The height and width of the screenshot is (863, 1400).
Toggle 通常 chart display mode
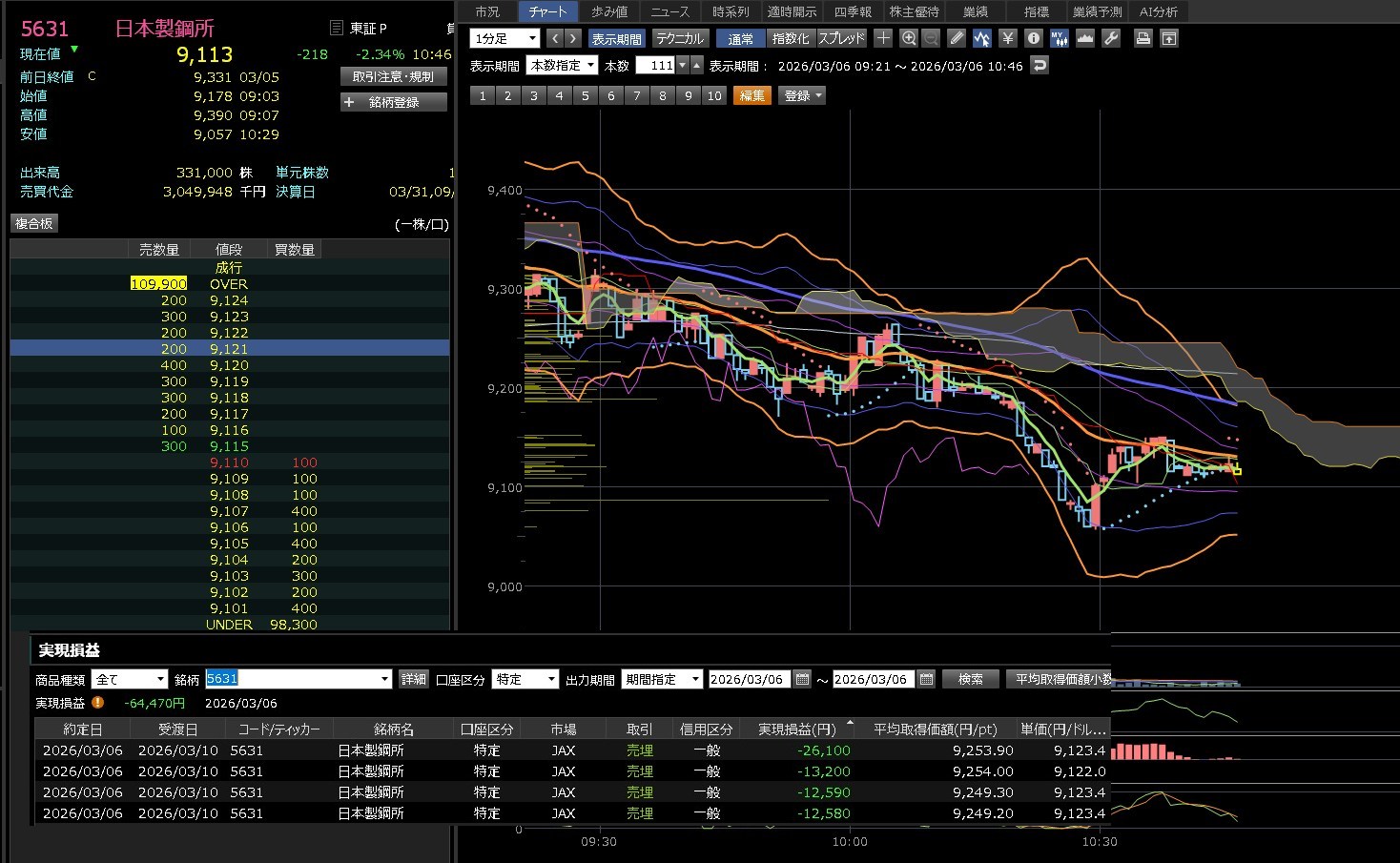coord(740,39)
